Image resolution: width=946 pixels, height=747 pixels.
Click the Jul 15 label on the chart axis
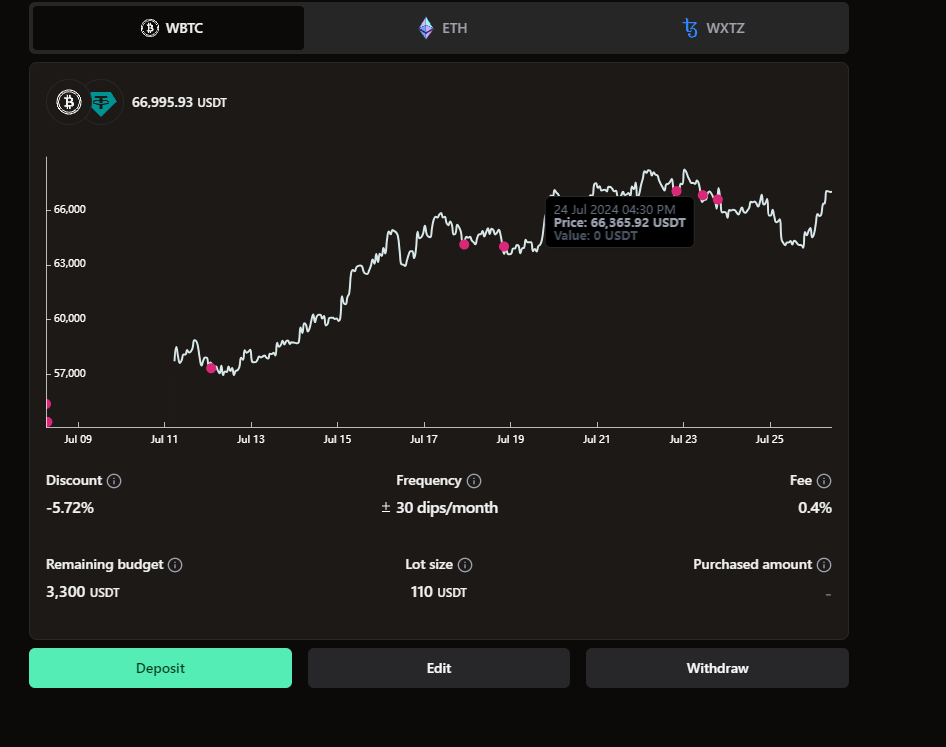coord(337,439)
